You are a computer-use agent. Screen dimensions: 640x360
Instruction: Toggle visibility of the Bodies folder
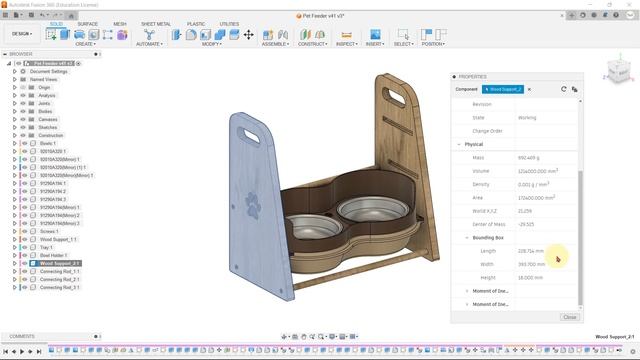(x=23, y=111)
